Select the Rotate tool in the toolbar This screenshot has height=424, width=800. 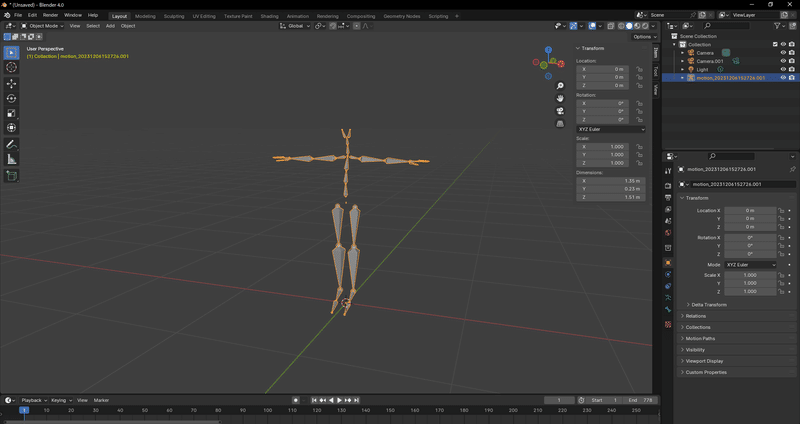point(11,98)
